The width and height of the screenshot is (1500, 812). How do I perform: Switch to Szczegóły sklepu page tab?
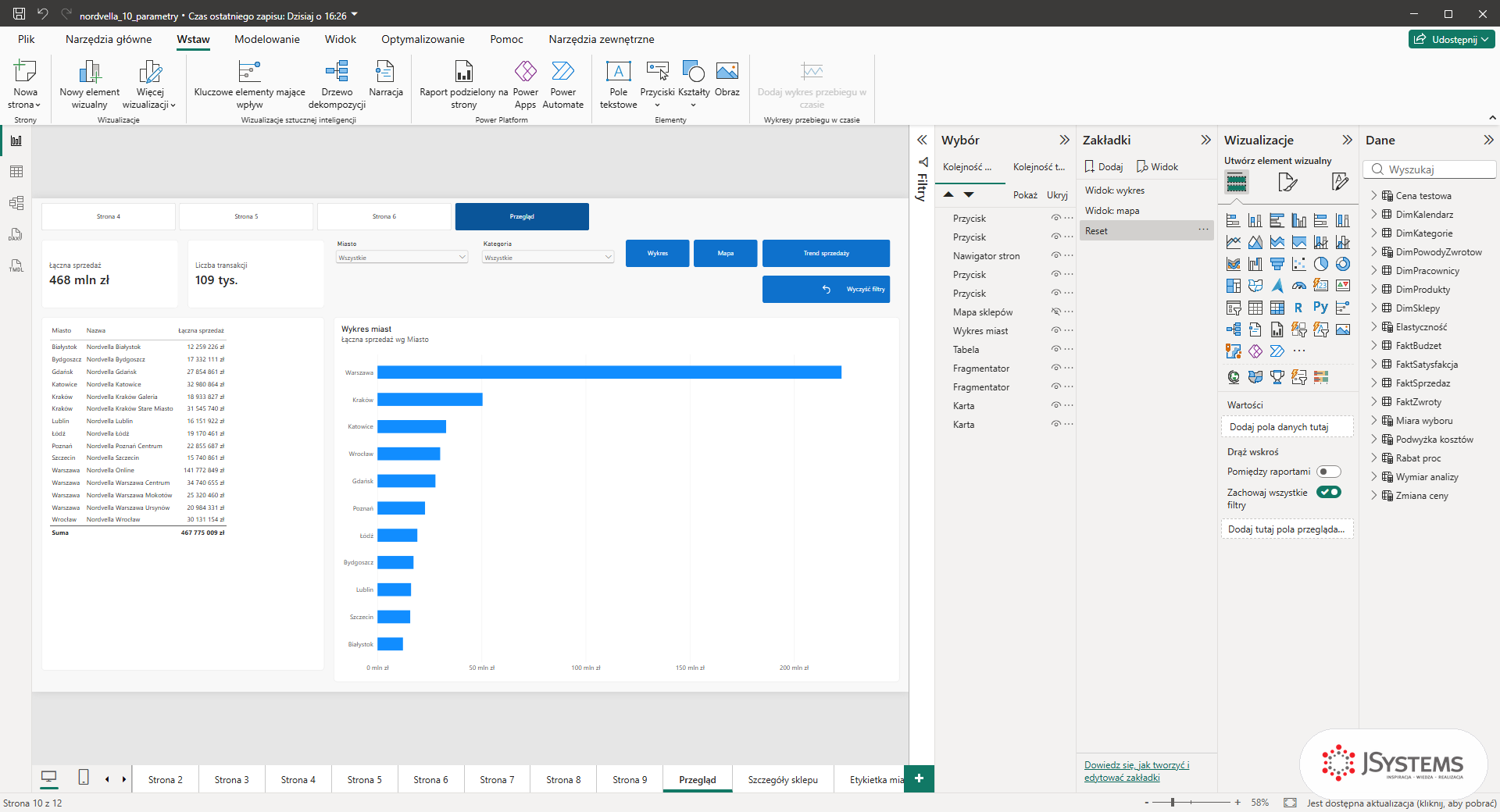783,779
